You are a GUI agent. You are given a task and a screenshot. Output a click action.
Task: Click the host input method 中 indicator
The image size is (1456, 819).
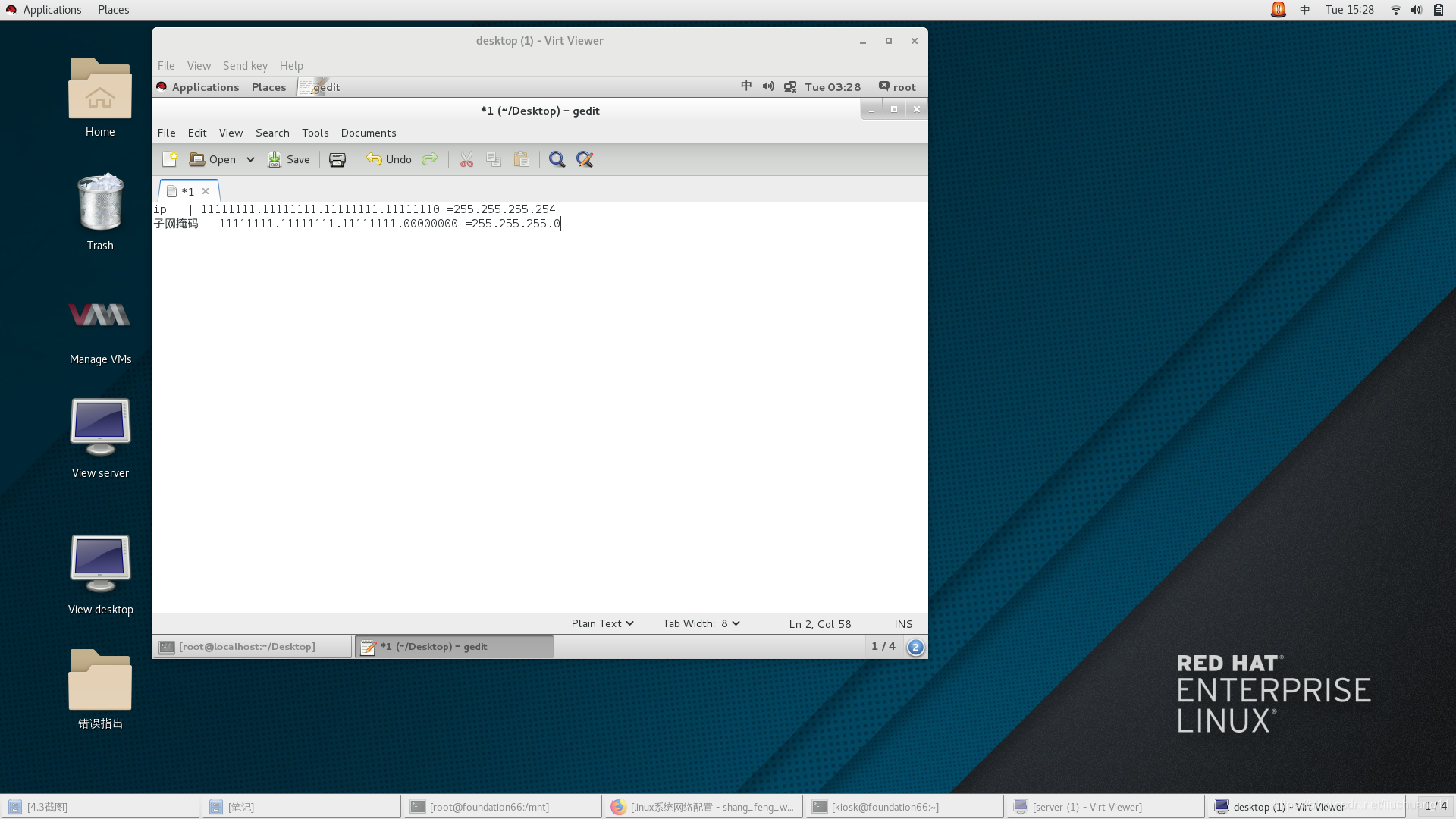click(x=1305, y=10)
